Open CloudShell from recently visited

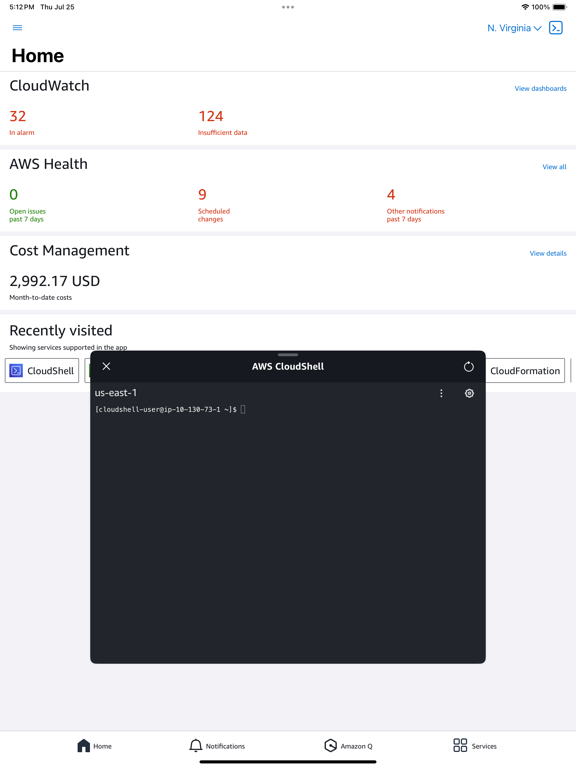(x=42, y=371)
